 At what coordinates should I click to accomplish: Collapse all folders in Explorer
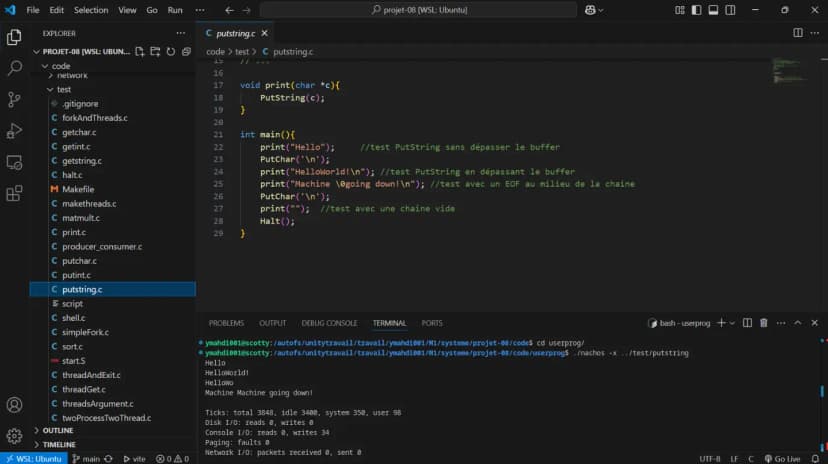click(x=186, y=52)
